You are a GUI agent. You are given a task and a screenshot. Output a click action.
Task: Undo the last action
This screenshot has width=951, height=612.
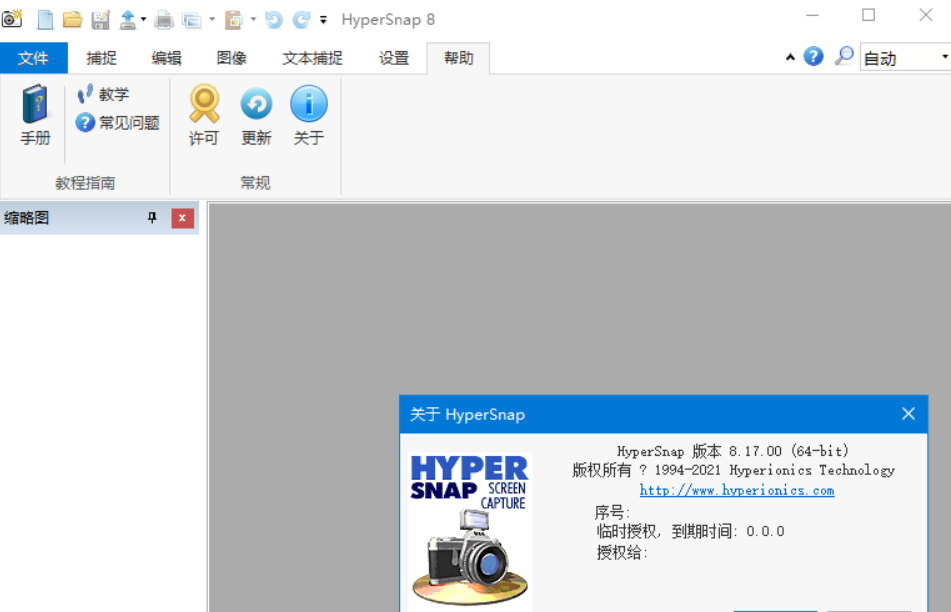point(274,20)
